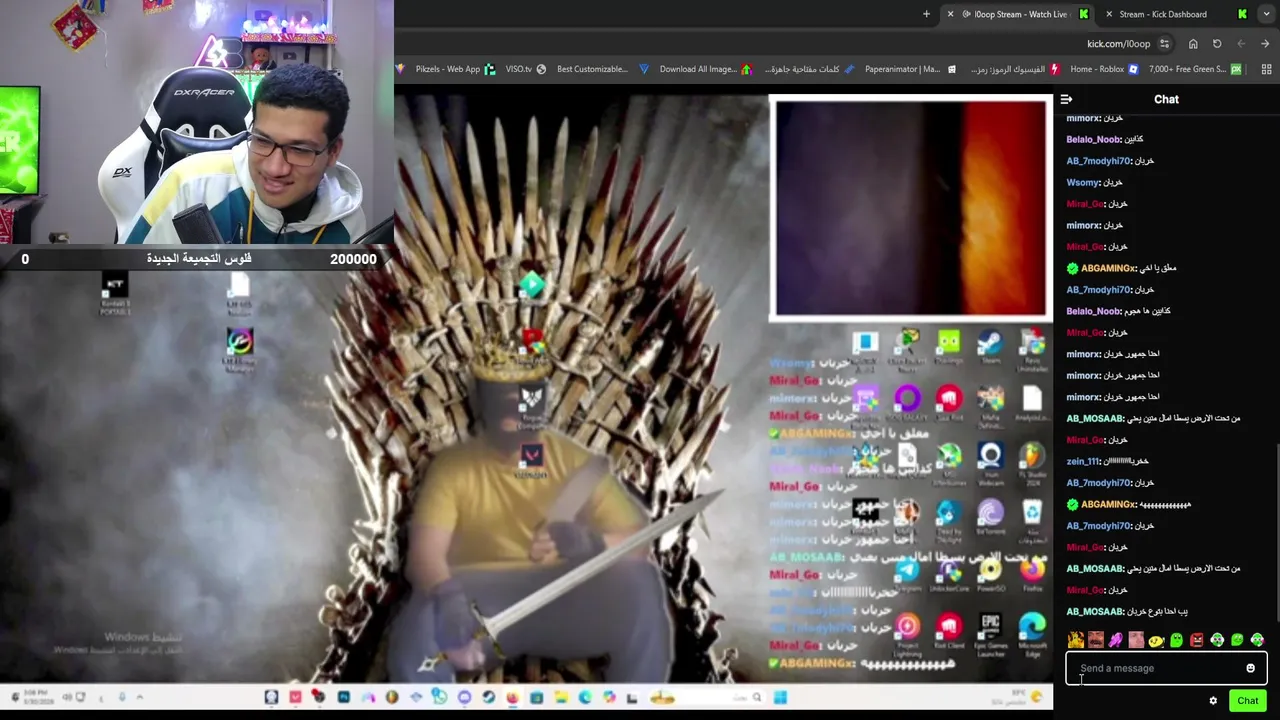1280x720 pixels.
Task: Click the kick.com/l0oop address bar
Action: [x=1119, y=44]
